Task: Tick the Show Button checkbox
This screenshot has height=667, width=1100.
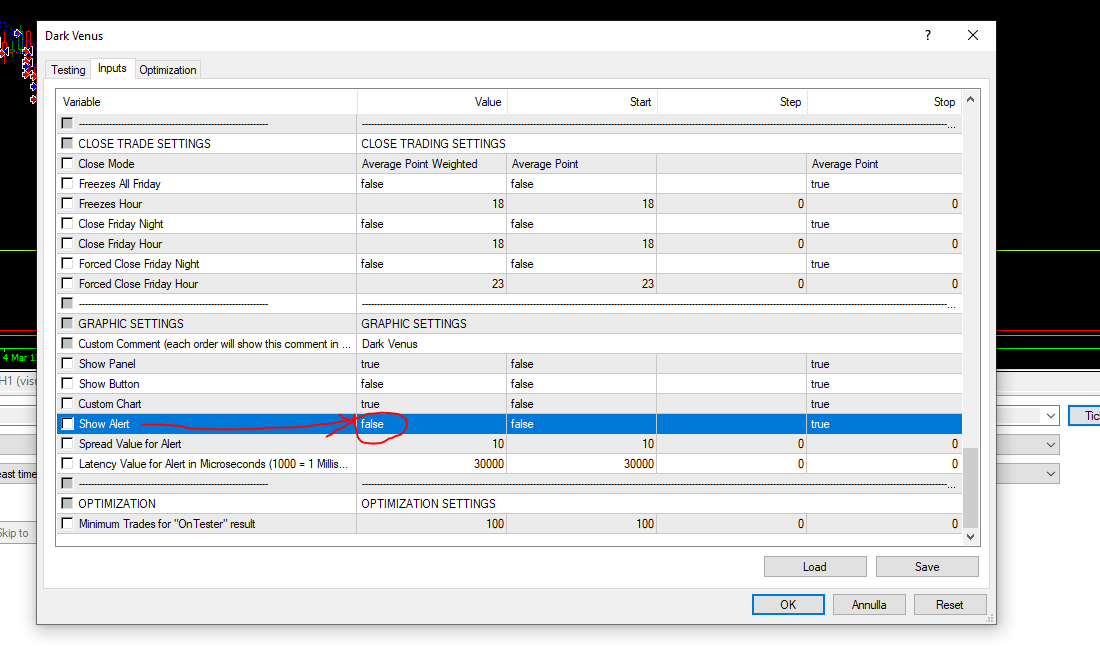Action: [x=67, y=383]
